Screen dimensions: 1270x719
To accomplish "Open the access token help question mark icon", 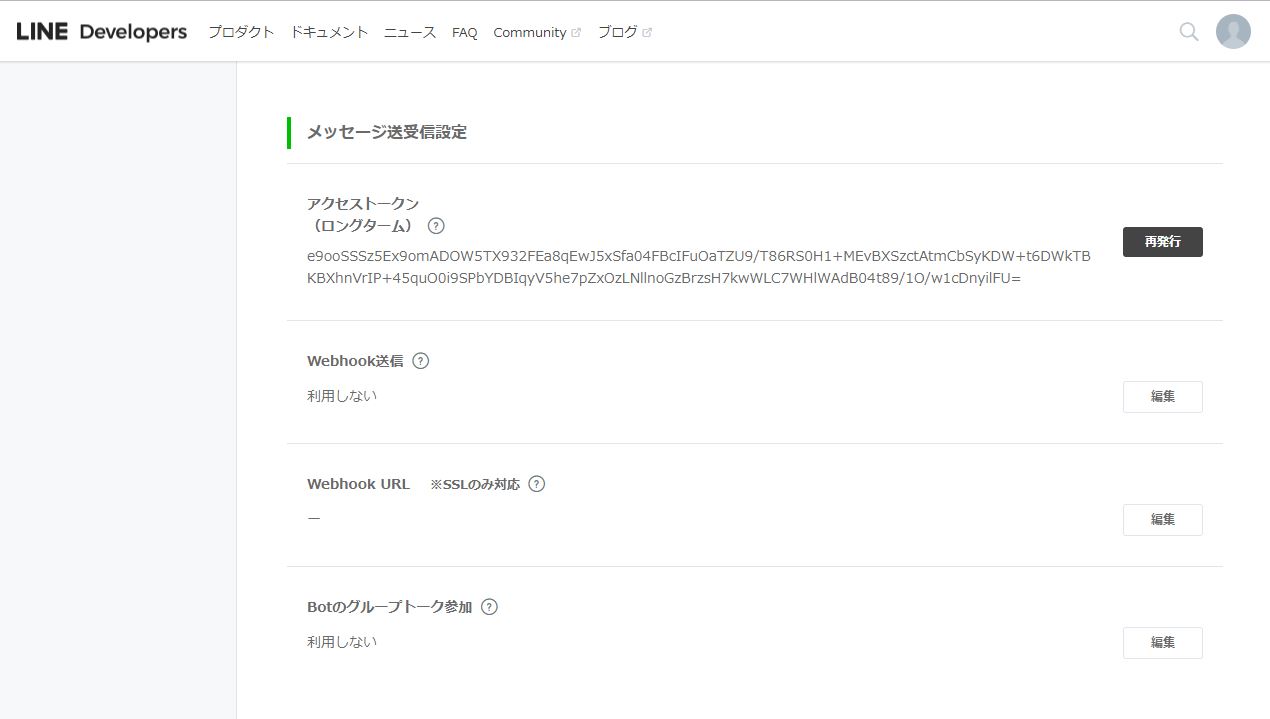I will point(435,226).
